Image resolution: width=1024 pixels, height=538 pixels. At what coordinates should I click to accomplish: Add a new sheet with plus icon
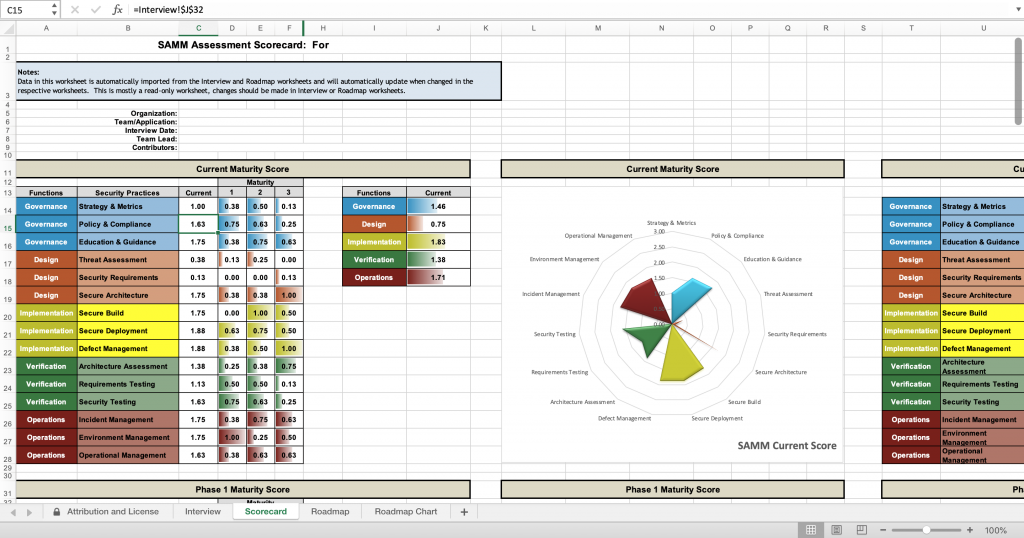coord(464,511)
